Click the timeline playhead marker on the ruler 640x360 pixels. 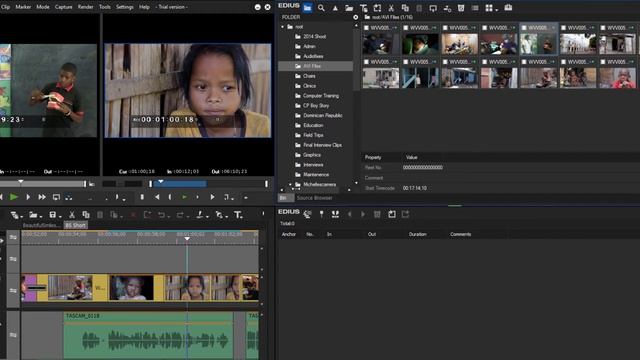(x=187, y=238)
